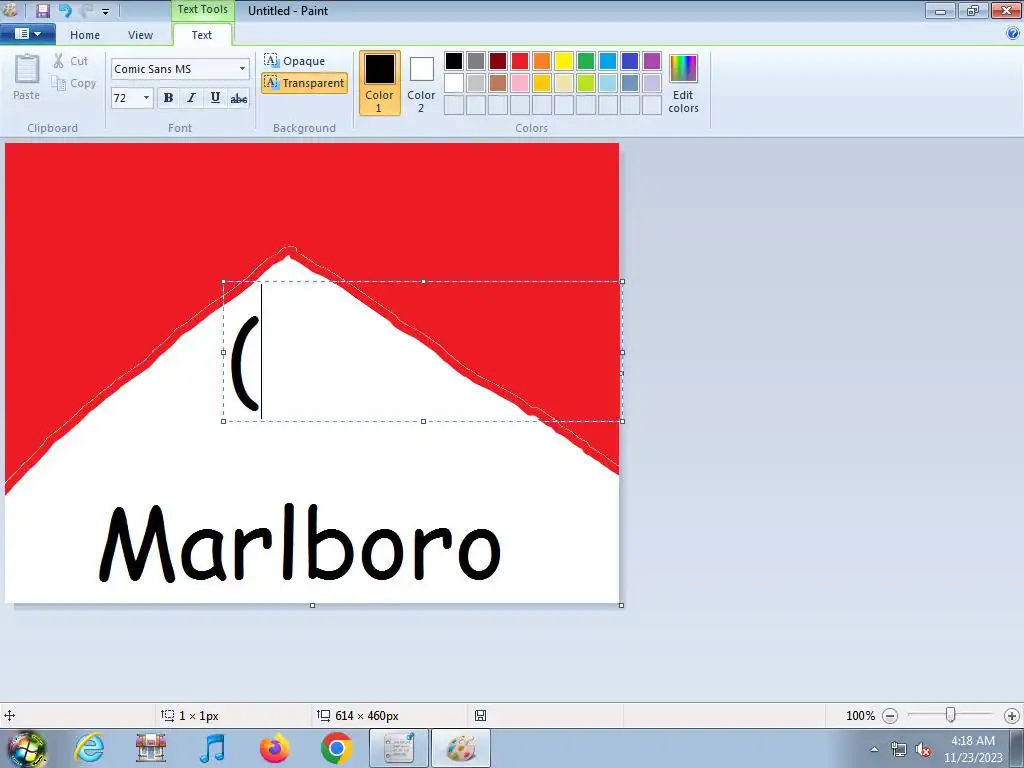This screenshot has height=768, width=1024.
Task: Click the canvas bottom-right resize handle
Action: pyautogui.click(x=621, y=605)
